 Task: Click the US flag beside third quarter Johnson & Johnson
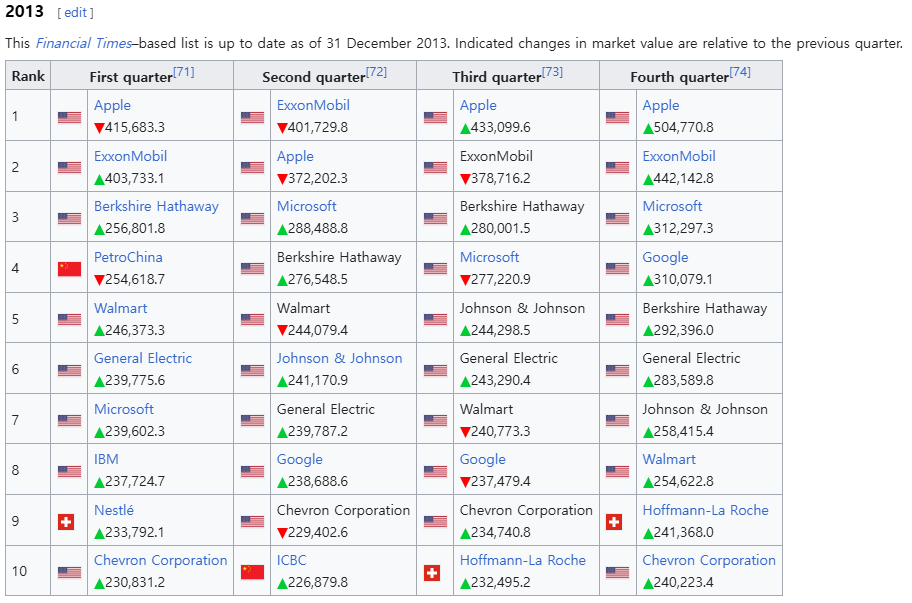435,319
